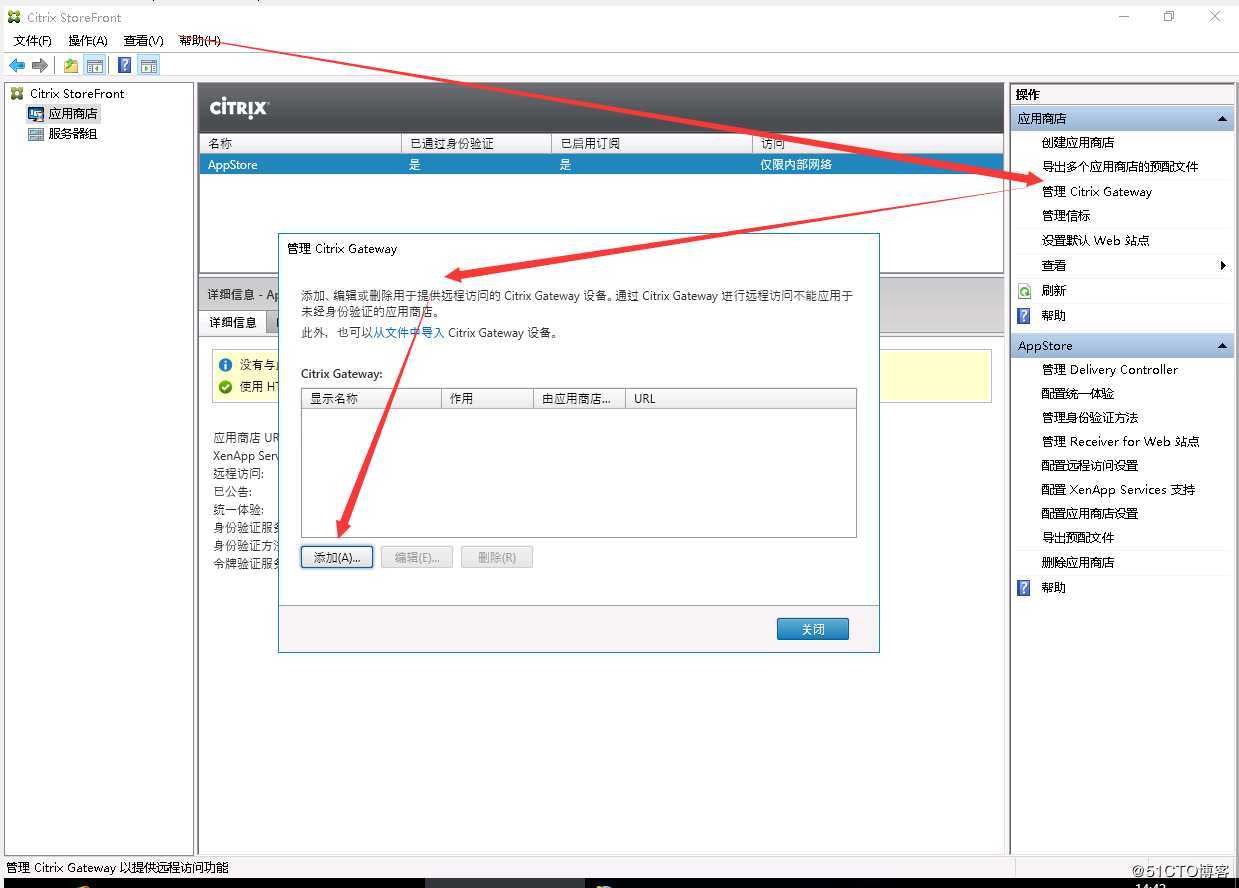Image resolution: width=1239 pixels, height=888 pixels.
Task: Open the 查看(V) menu
Action: click(143, 41)
